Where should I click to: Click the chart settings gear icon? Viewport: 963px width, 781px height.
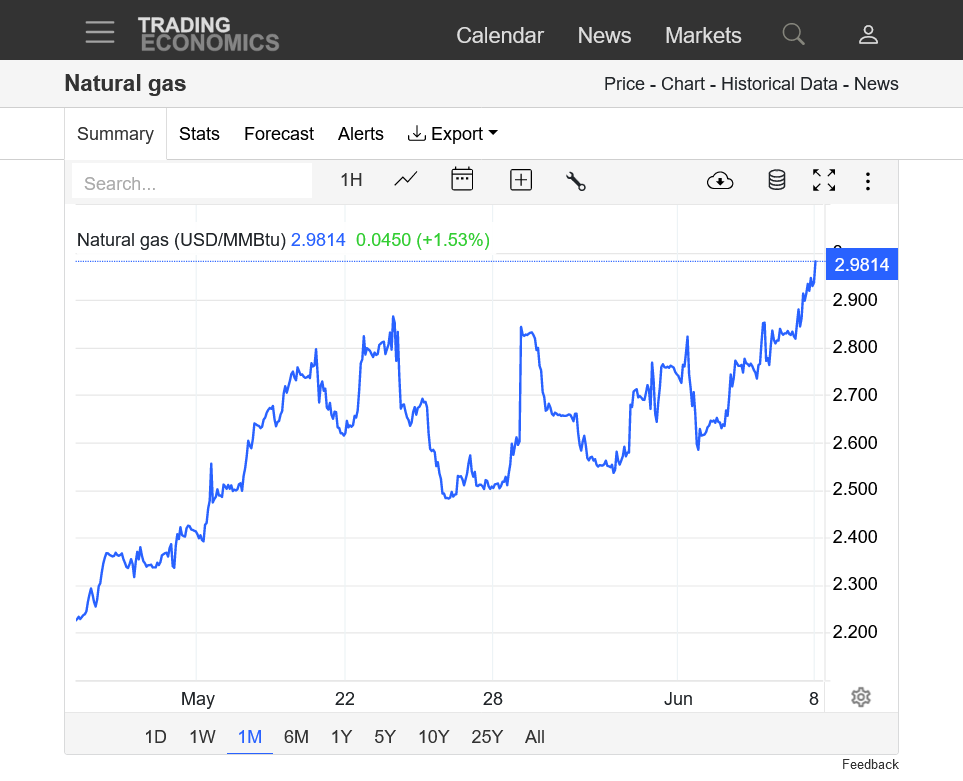tap(861, 697)
